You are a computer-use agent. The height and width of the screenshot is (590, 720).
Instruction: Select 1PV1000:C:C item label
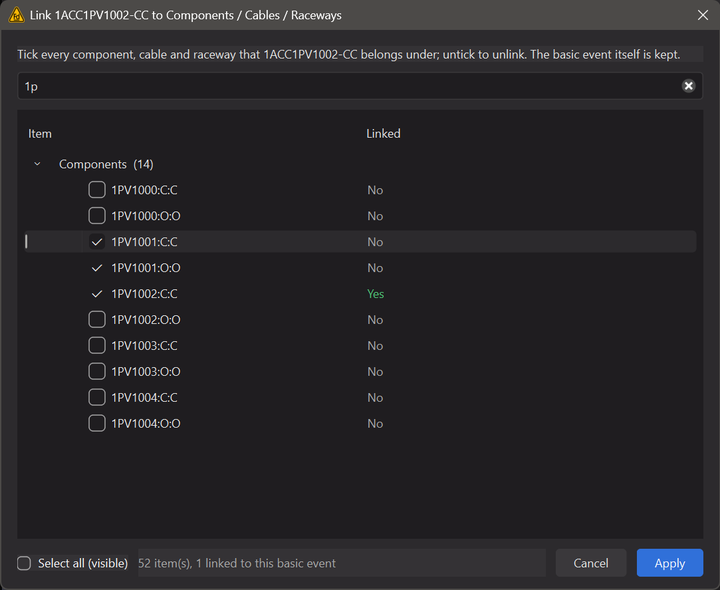tap(144, 190)
